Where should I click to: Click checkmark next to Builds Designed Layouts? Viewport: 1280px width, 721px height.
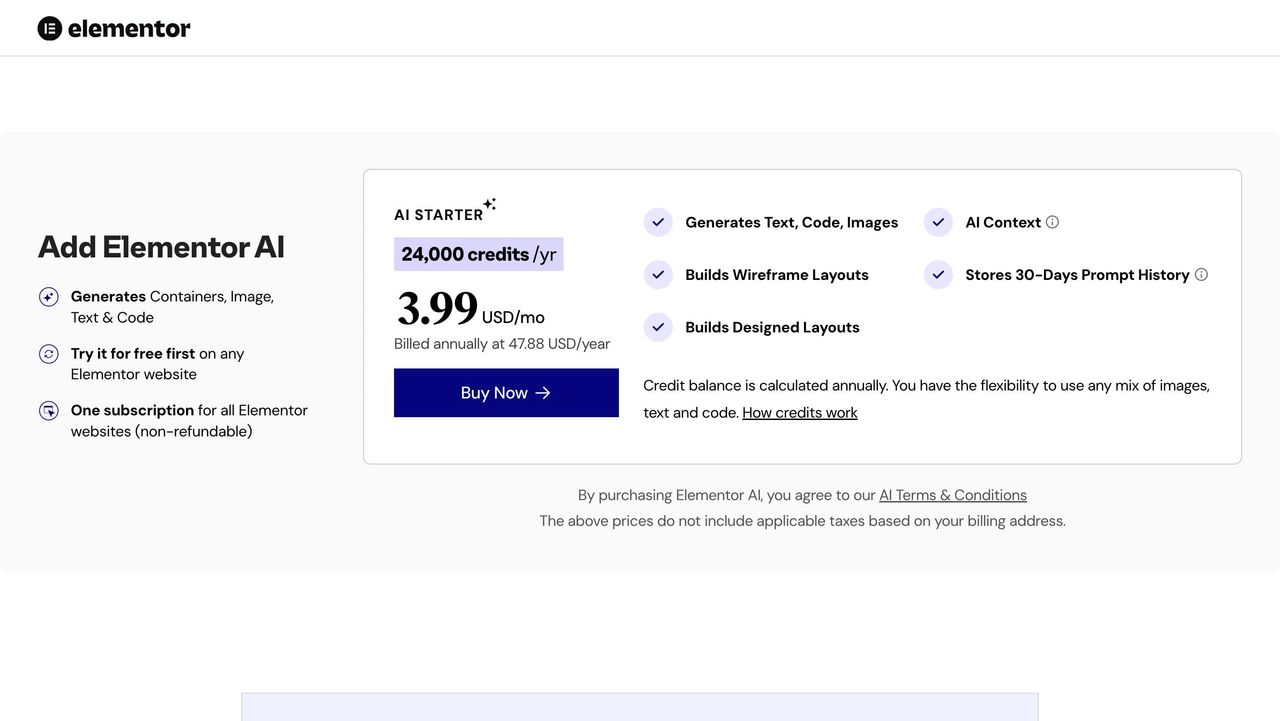pos(658,327)
